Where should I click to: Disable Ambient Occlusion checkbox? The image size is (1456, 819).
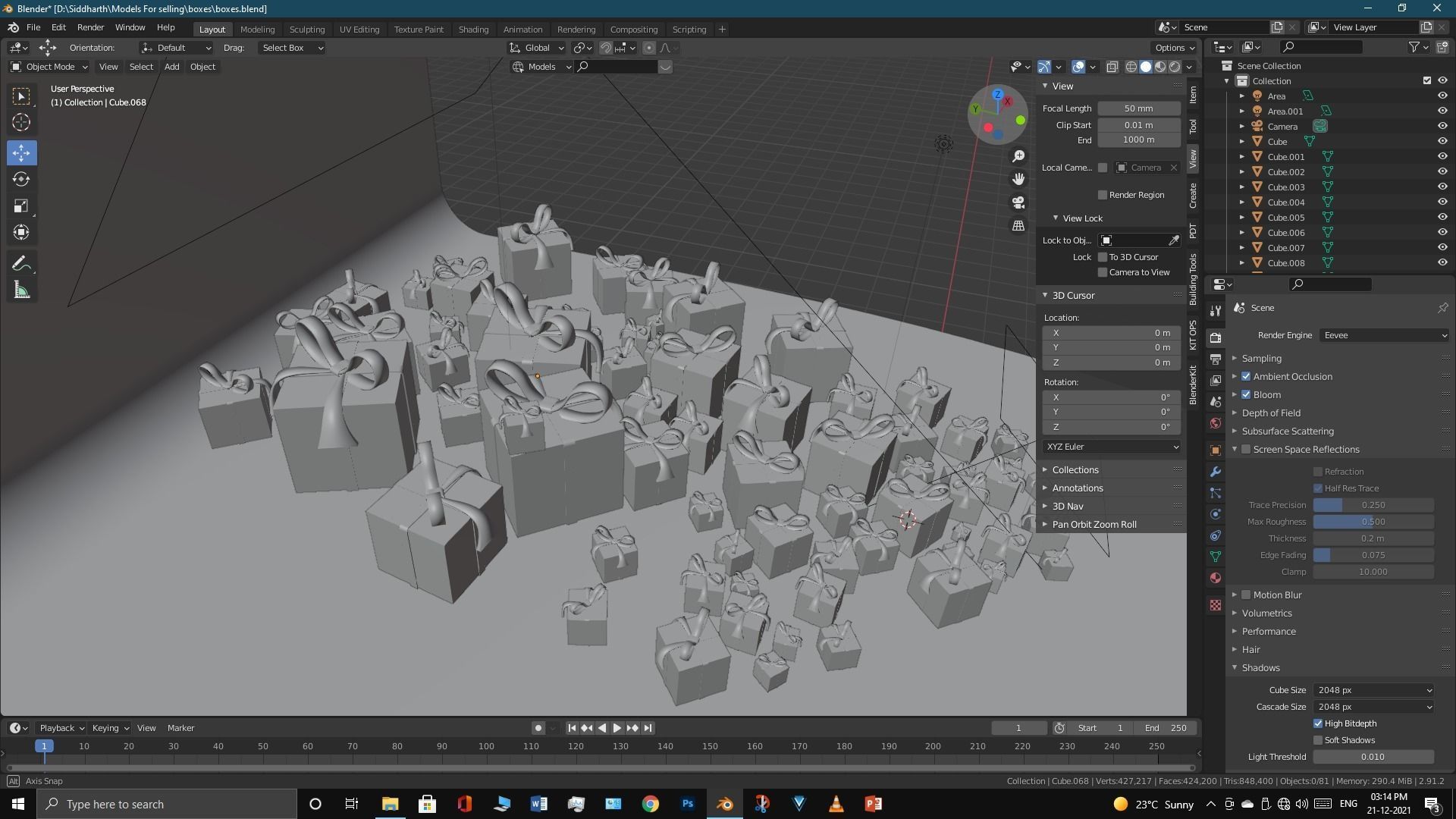click(1246, 377)
